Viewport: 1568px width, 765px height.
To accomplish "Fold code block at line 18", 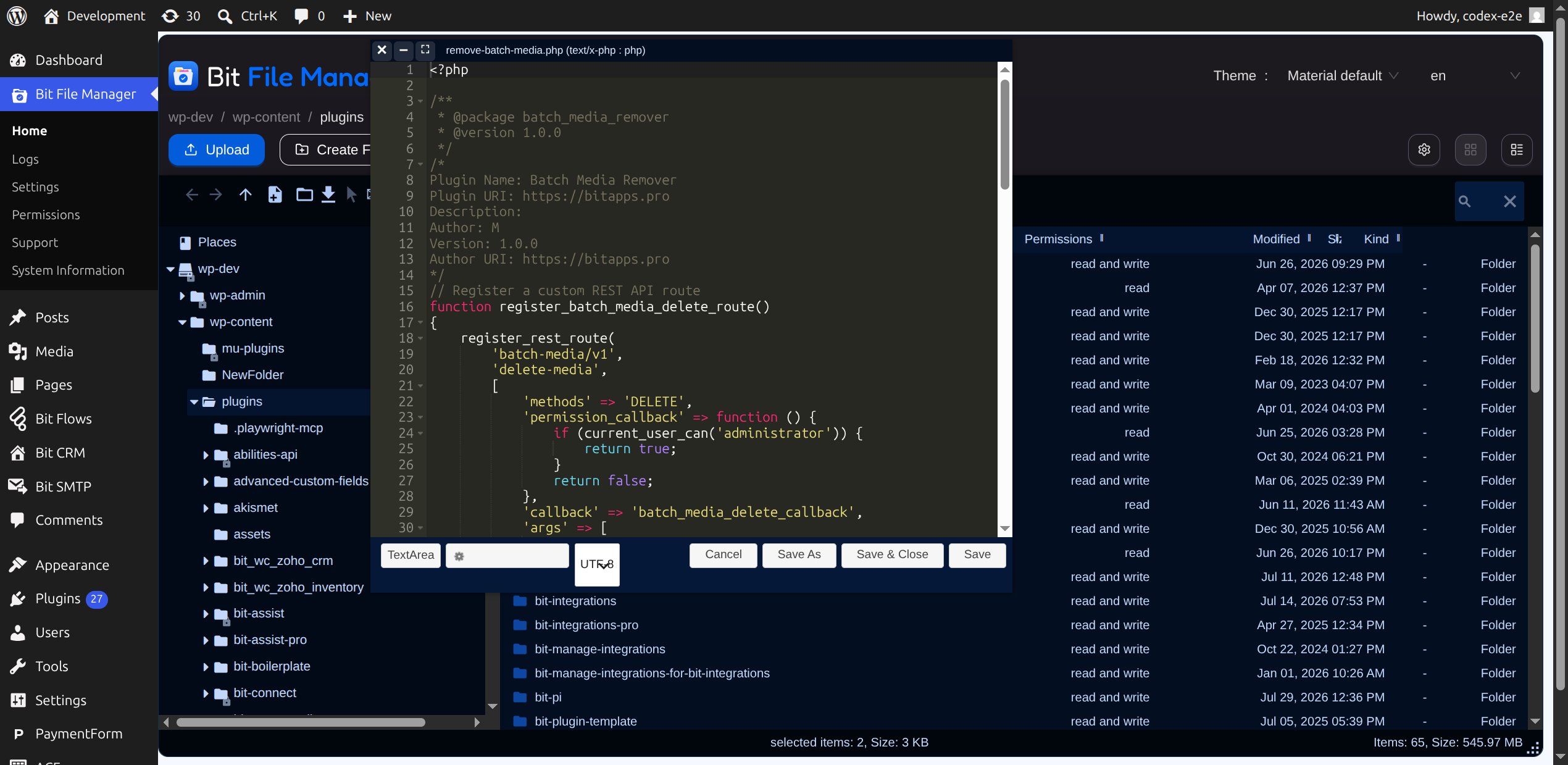I will pyautogui.click(x=420, y=338).
